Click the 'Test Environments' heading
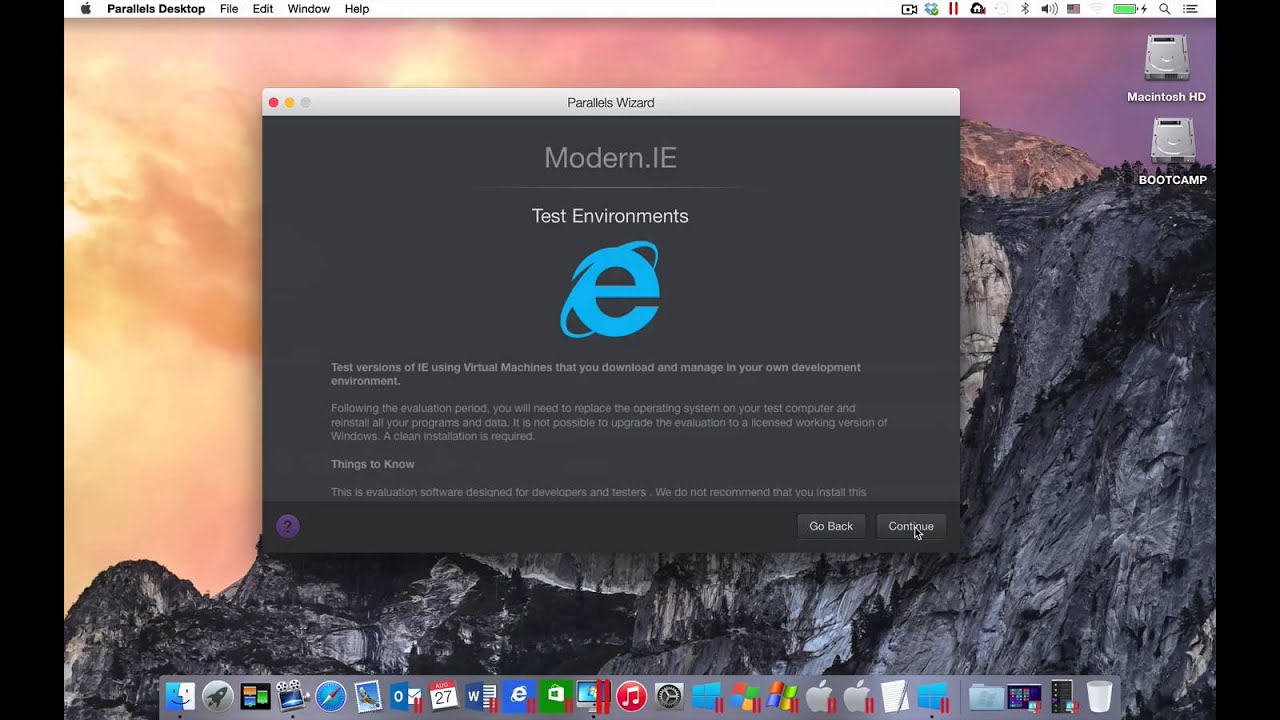The image size is (1280, 720). (x=610, y=216)
